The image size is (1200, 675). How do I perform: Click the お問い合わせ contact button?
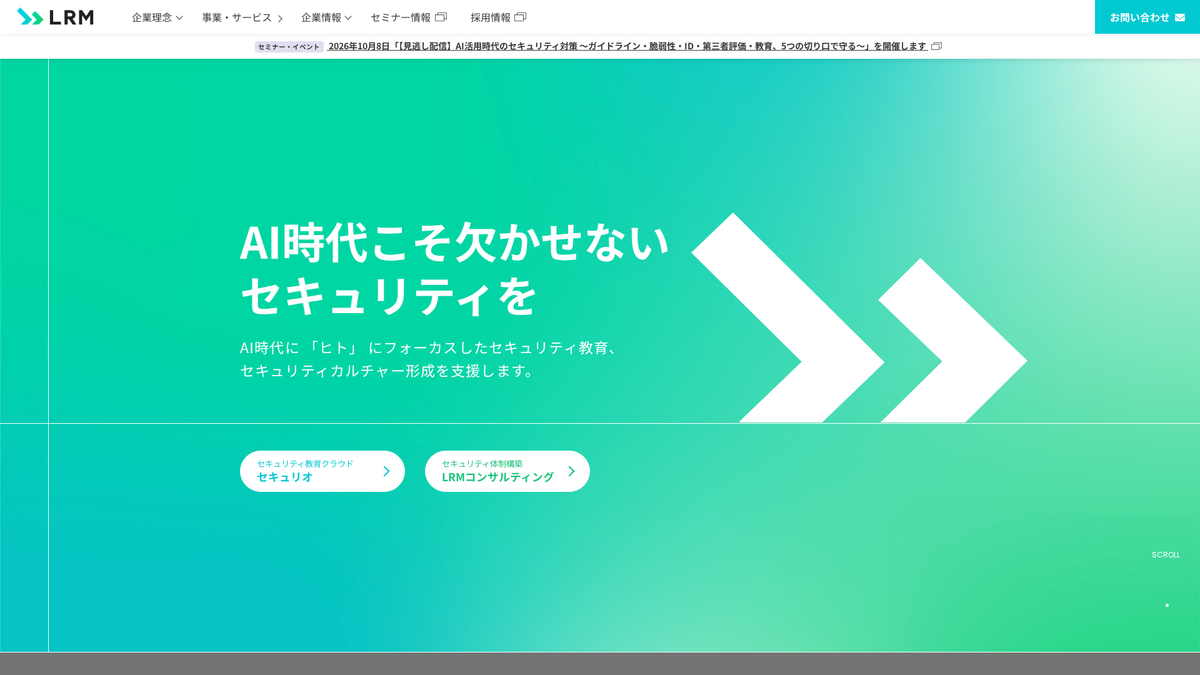(1147, 17)
